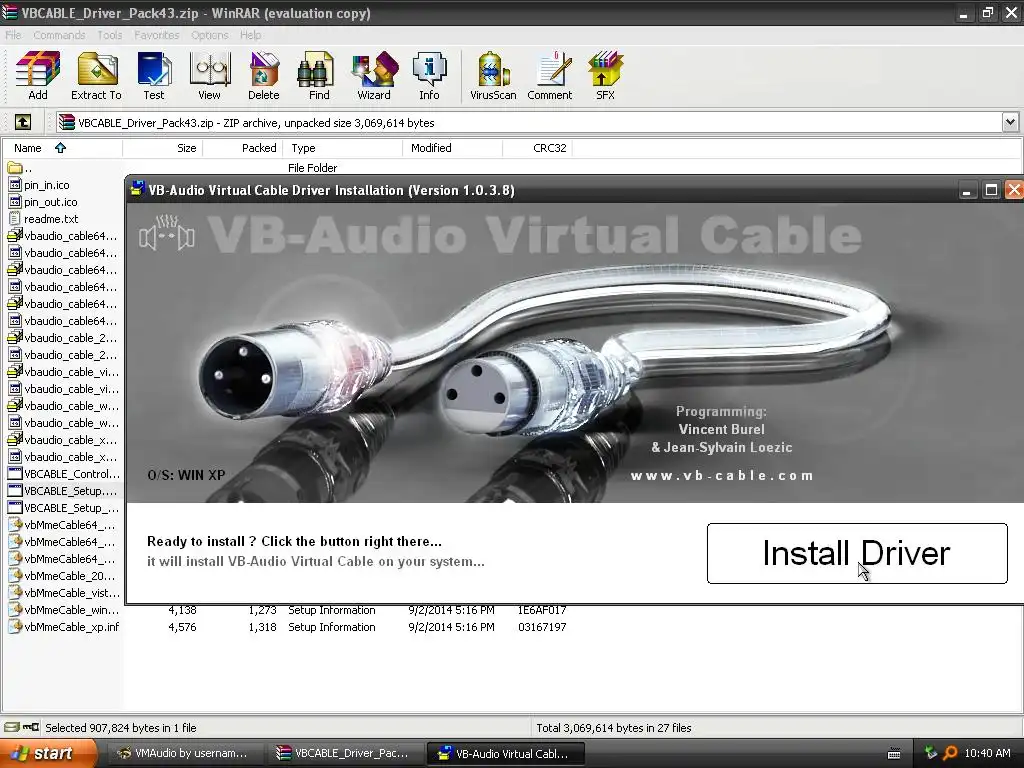Go up one folder level icon
The image size is (1024, 768).
coord(23,122)
